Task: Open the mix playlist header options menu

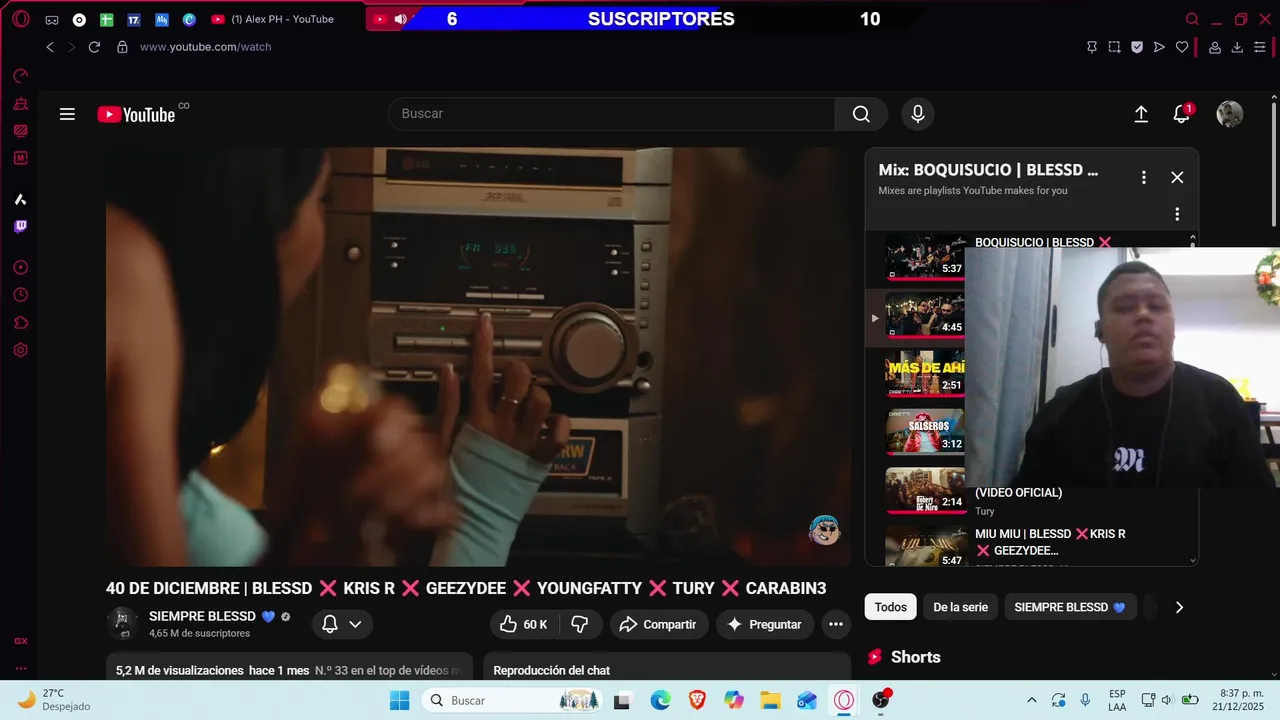Action: (x=1144, y=177)
